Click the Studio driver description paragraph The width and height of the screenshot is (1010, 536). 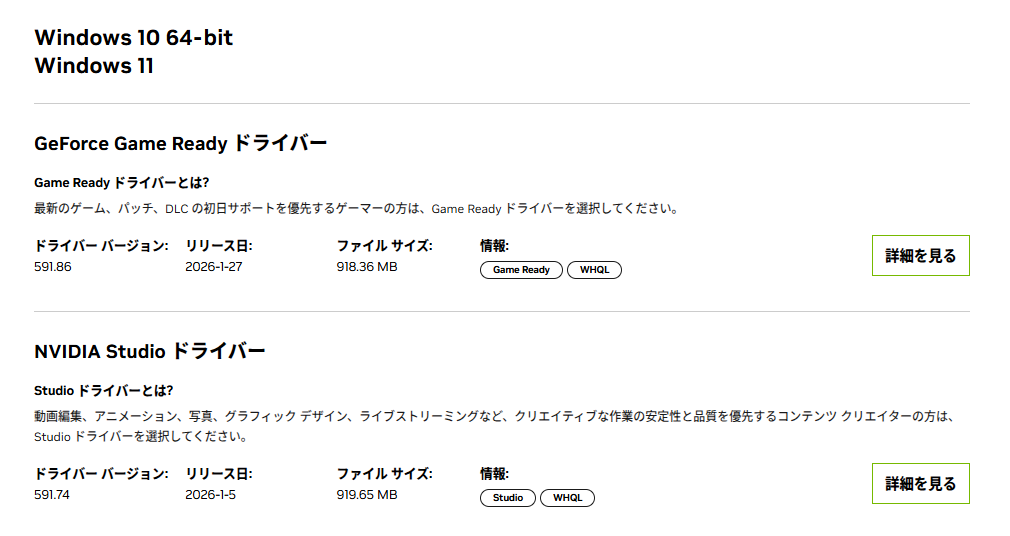point(495,416)
